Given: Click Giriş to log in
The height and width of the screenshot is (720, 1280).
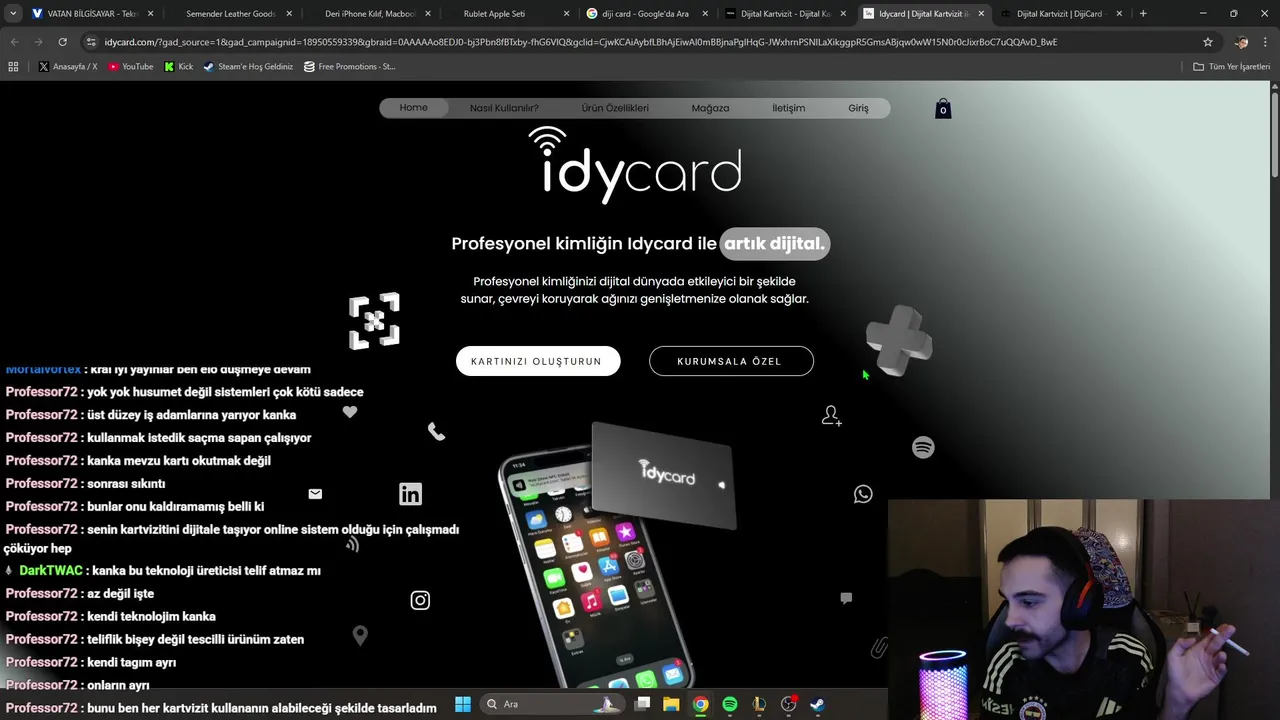Looking at the screenshot, I should (858, 108).
